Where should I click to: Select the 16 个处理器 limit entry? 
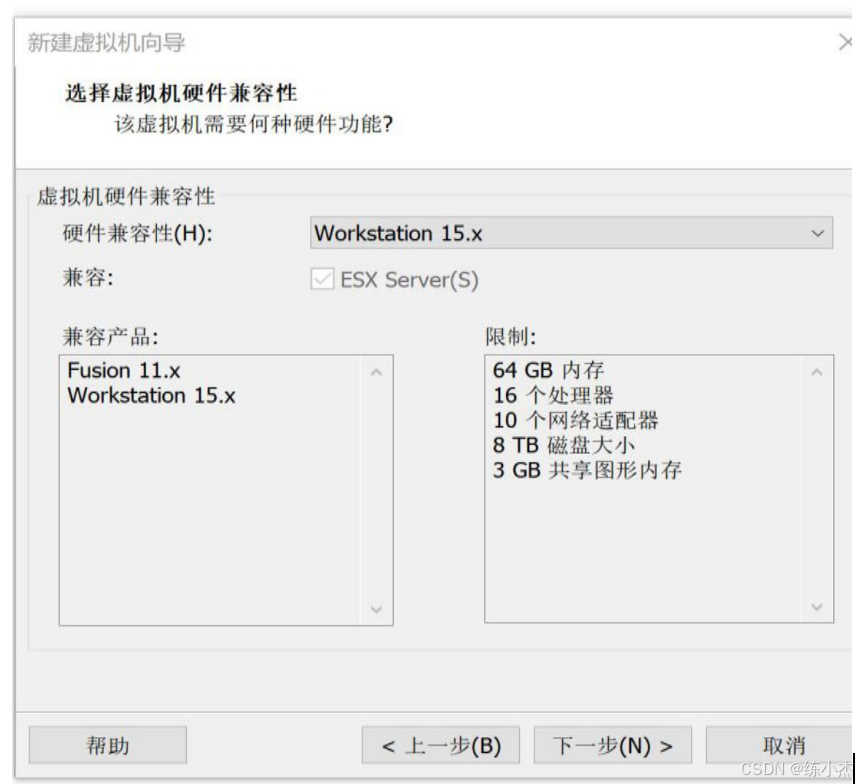click(x=553, y=396)
